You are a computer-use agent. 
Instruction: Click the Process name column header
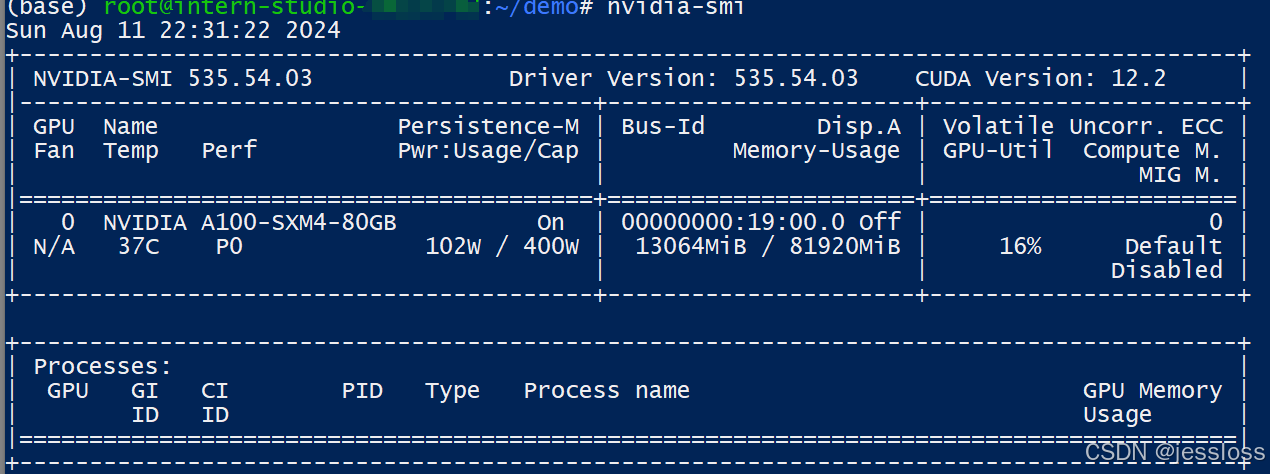(607, 390)
